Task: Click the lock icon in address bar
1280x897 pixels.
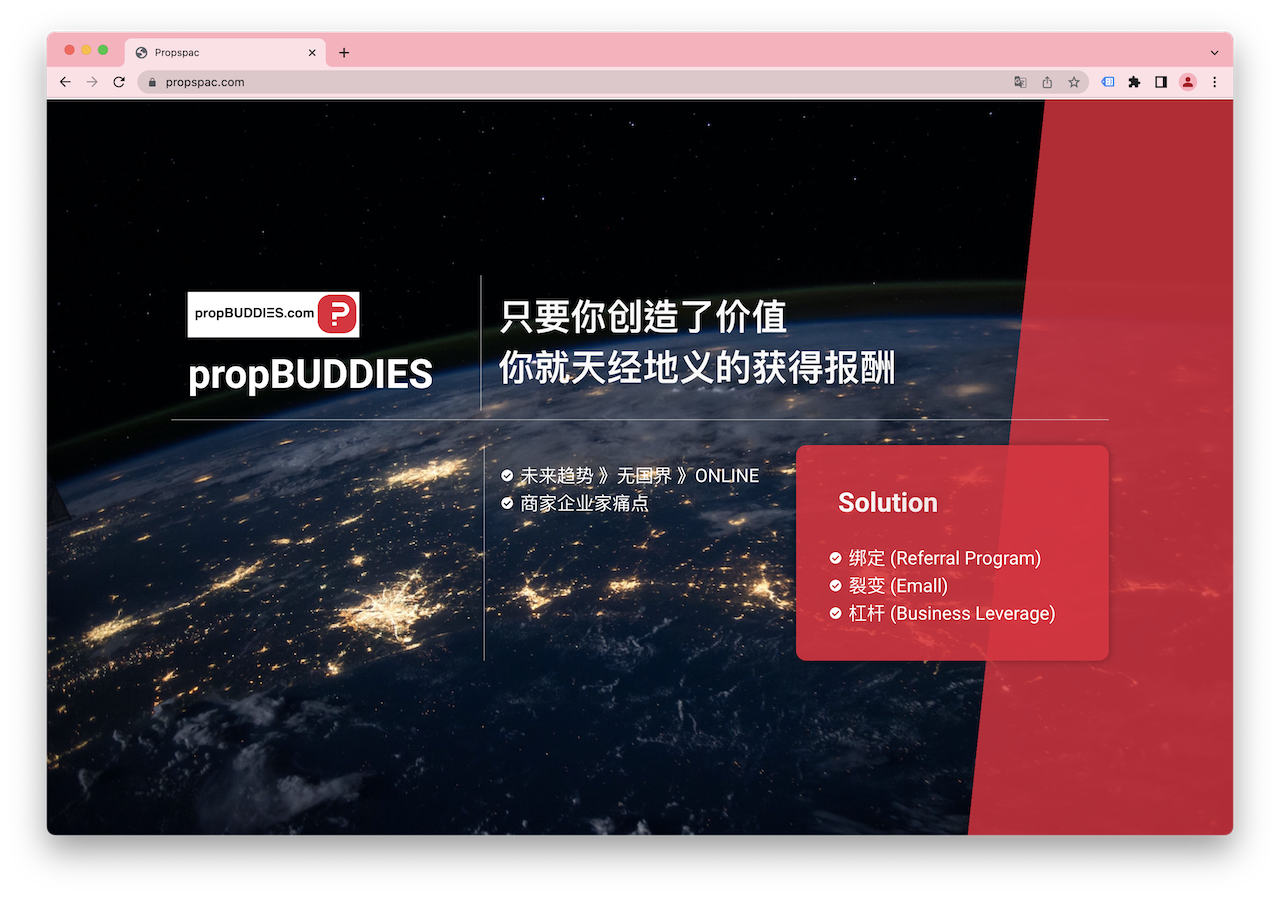Action: pos(152,82)
